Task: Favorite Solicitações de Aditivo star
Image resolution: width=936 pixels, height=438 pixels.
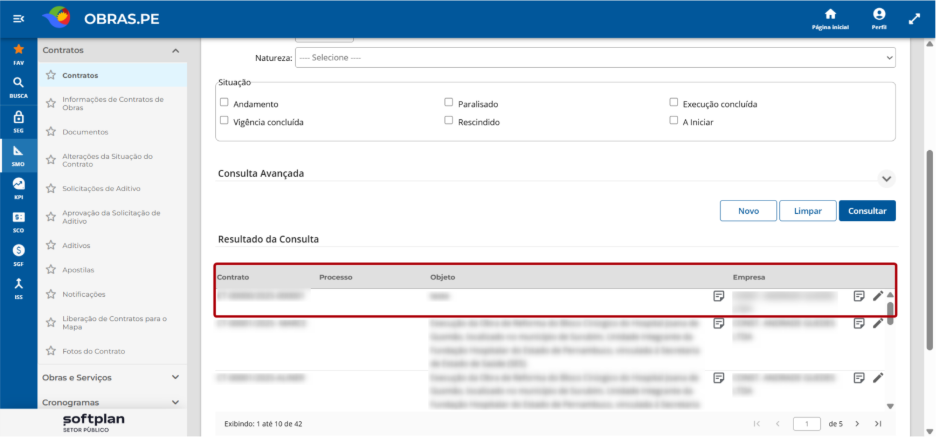Action: click(x=51, y=188)
